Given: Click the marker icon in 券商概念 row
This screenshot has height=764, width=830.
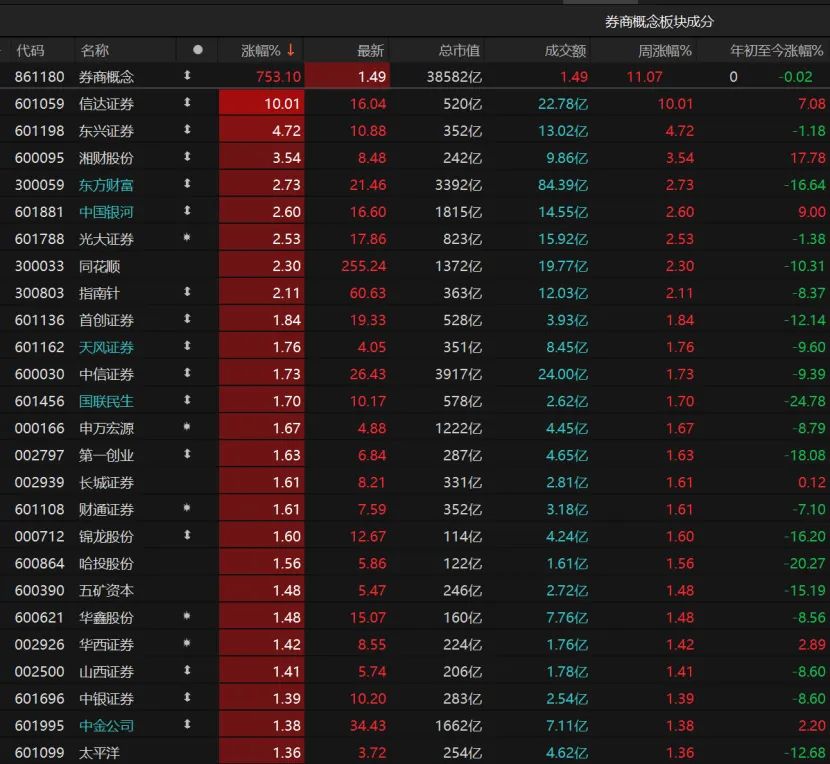Looking at the screenshot, I should [x=187, y=76].
